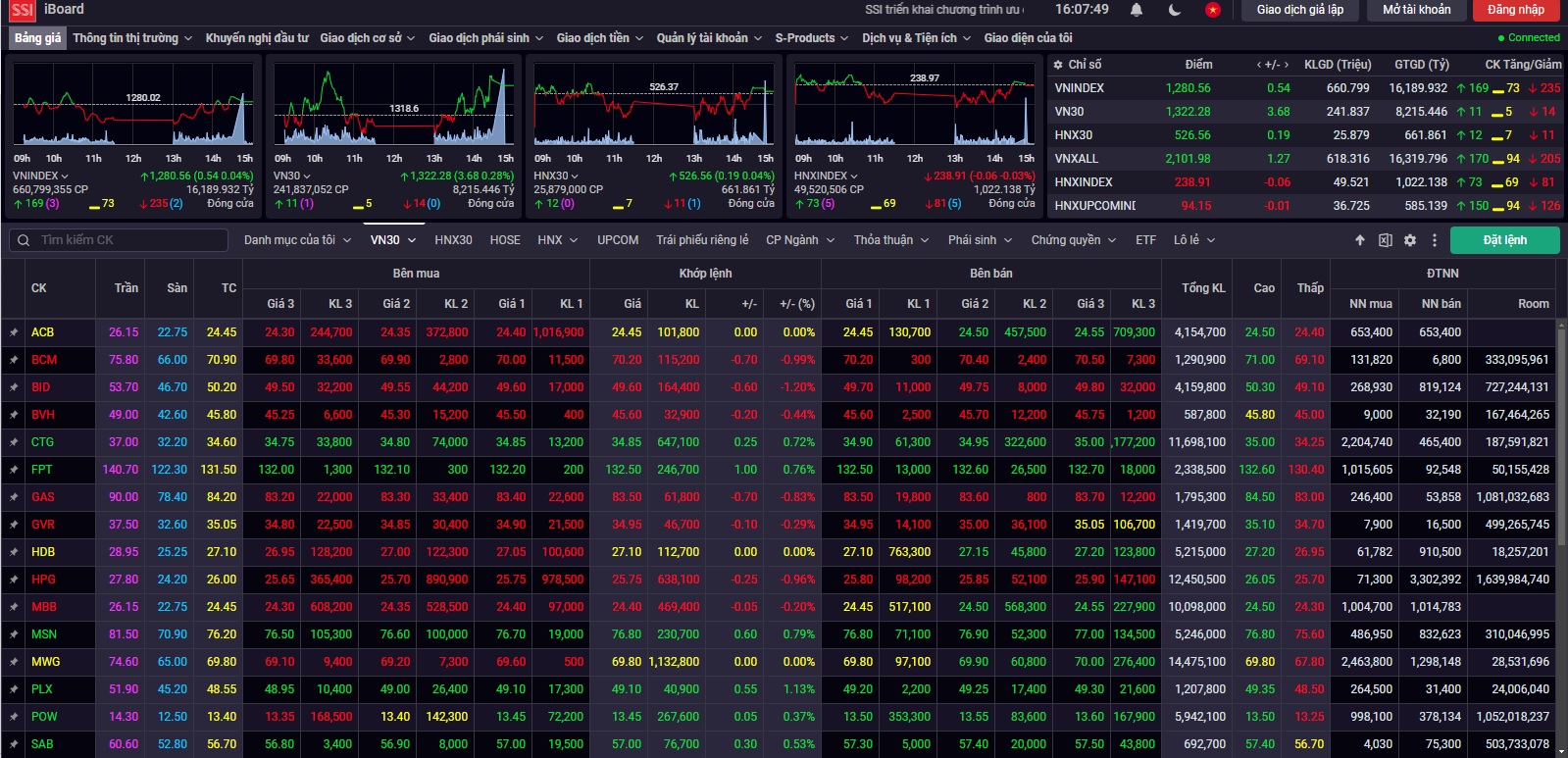This screenshot has width=1568, height=758.
Task: Switch to the UPCOM board tab
Action: [x=618, y=240]
